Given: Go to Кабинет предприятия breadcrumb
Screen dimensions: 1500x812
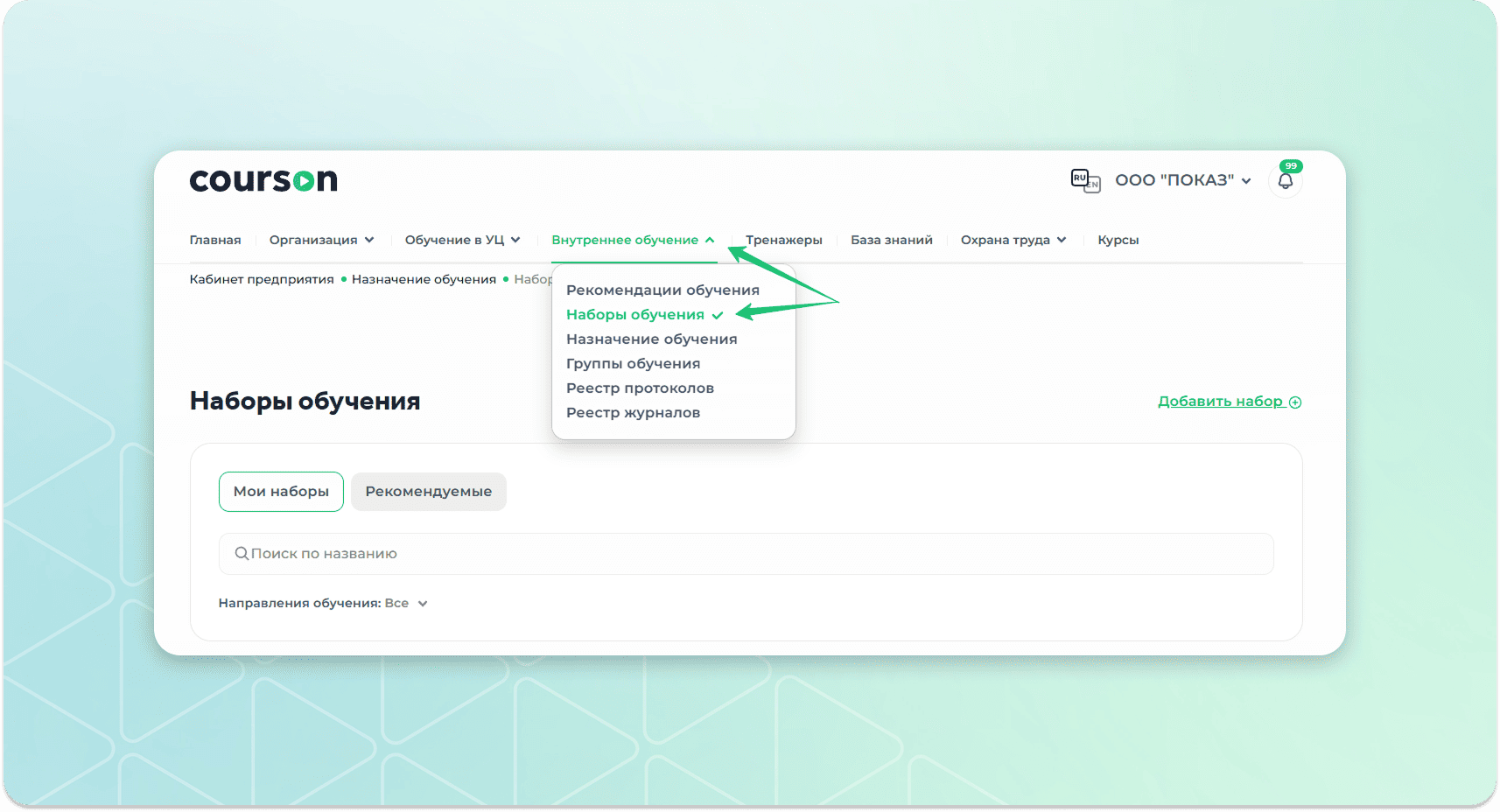Looking at the screenshot, I should click(262, 279).
